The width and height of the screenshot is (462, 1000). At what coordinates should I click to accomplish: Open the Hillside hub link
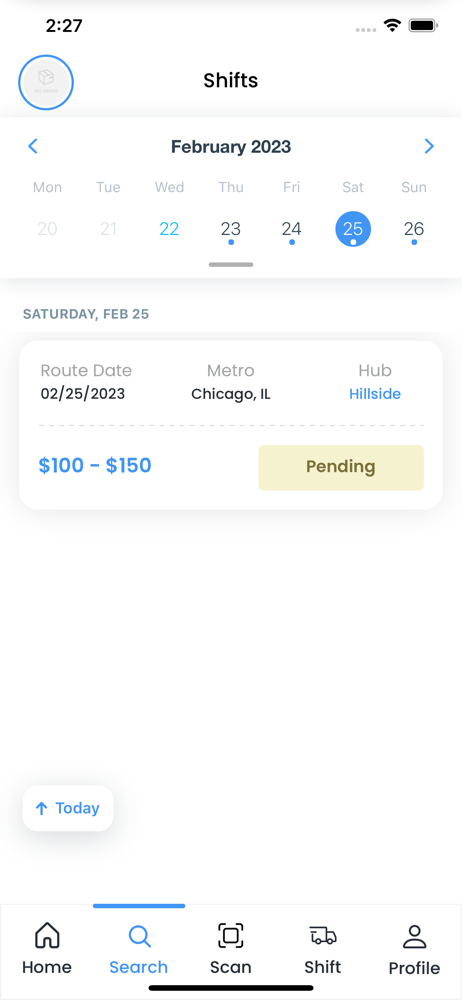click(375, 394)
